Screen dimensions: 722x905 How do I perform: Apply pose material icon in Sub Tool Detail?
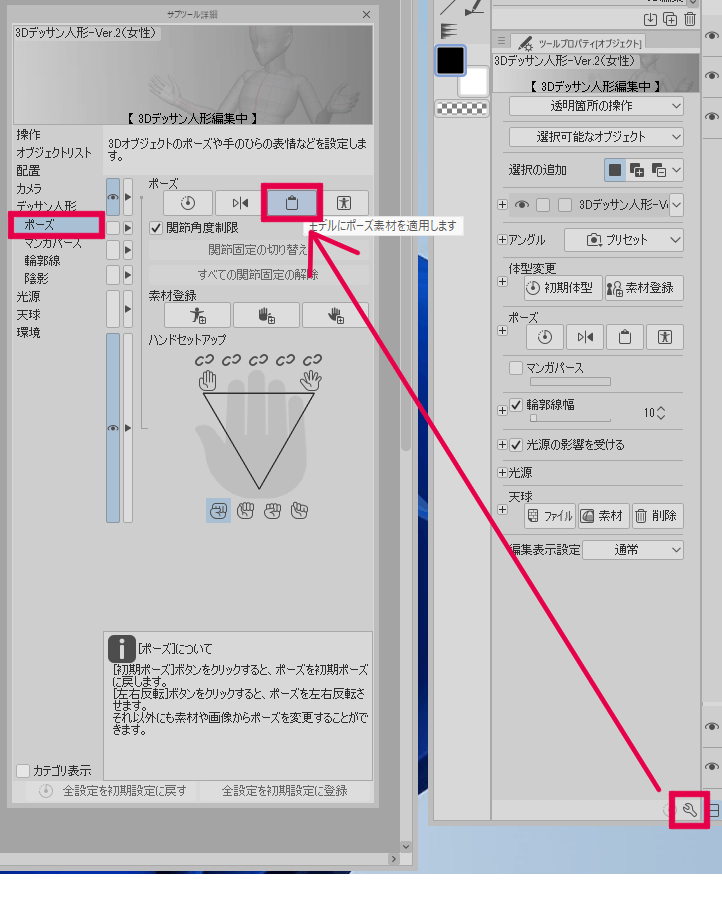(292, 203)
